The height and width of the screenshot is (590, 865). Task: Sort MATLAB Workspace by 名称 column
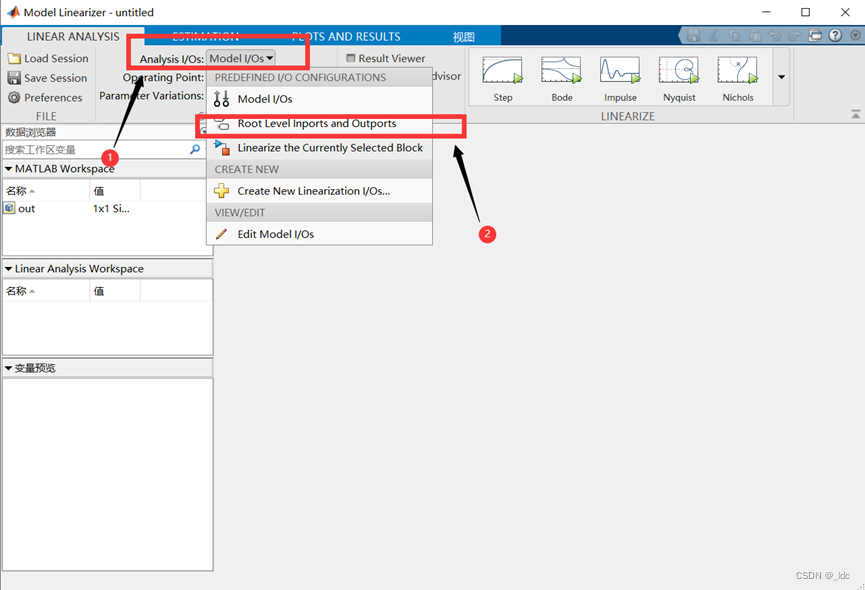pos(46,191)
